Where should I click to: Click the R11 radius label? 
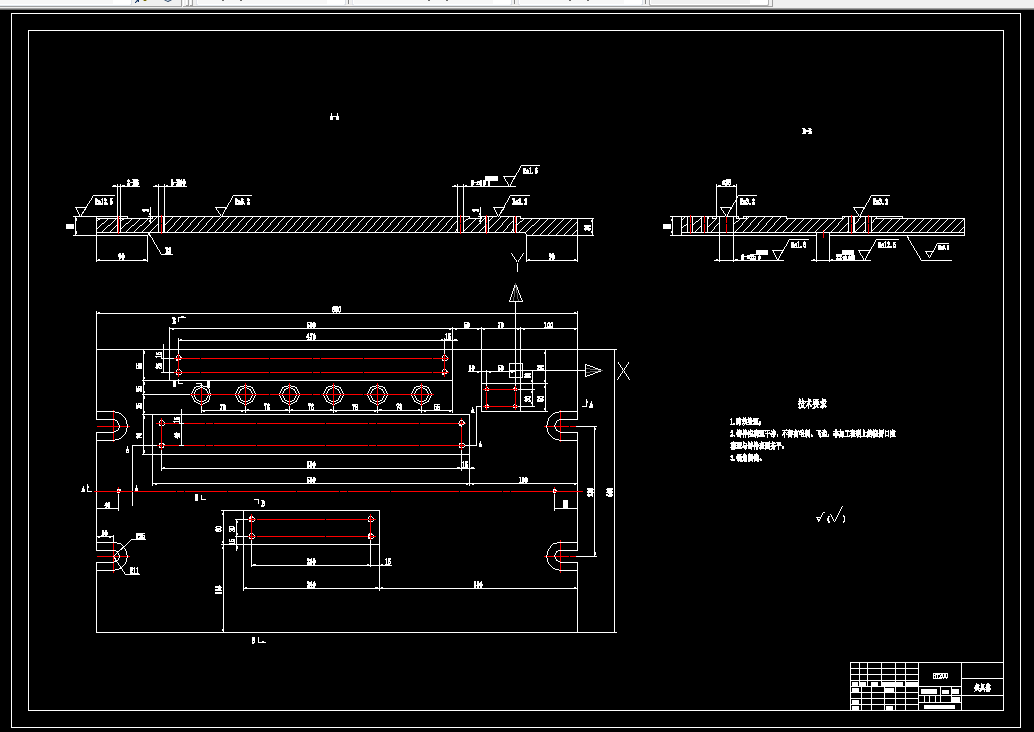[x=134, y=571]
